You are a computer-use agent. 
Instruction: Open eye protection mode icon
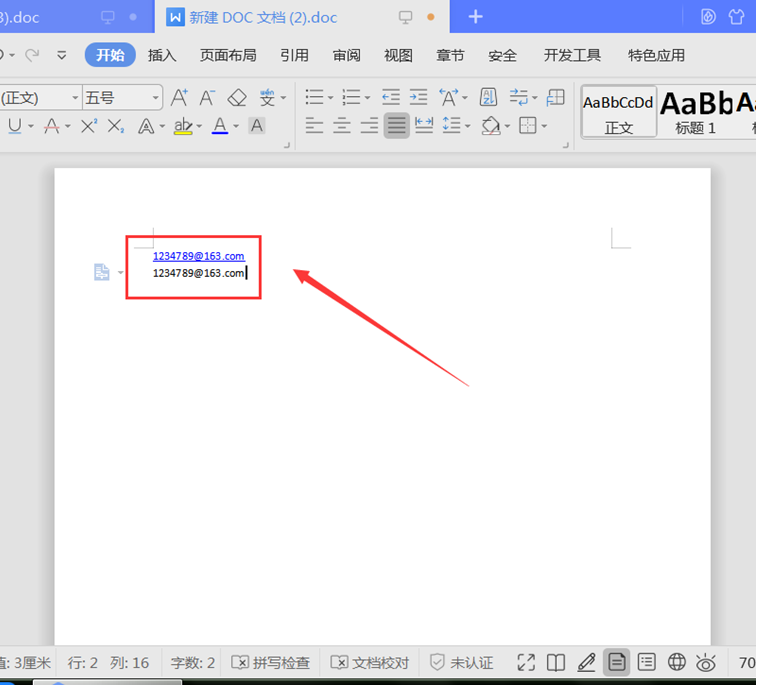pyautogui.click(x=706, y=662)
